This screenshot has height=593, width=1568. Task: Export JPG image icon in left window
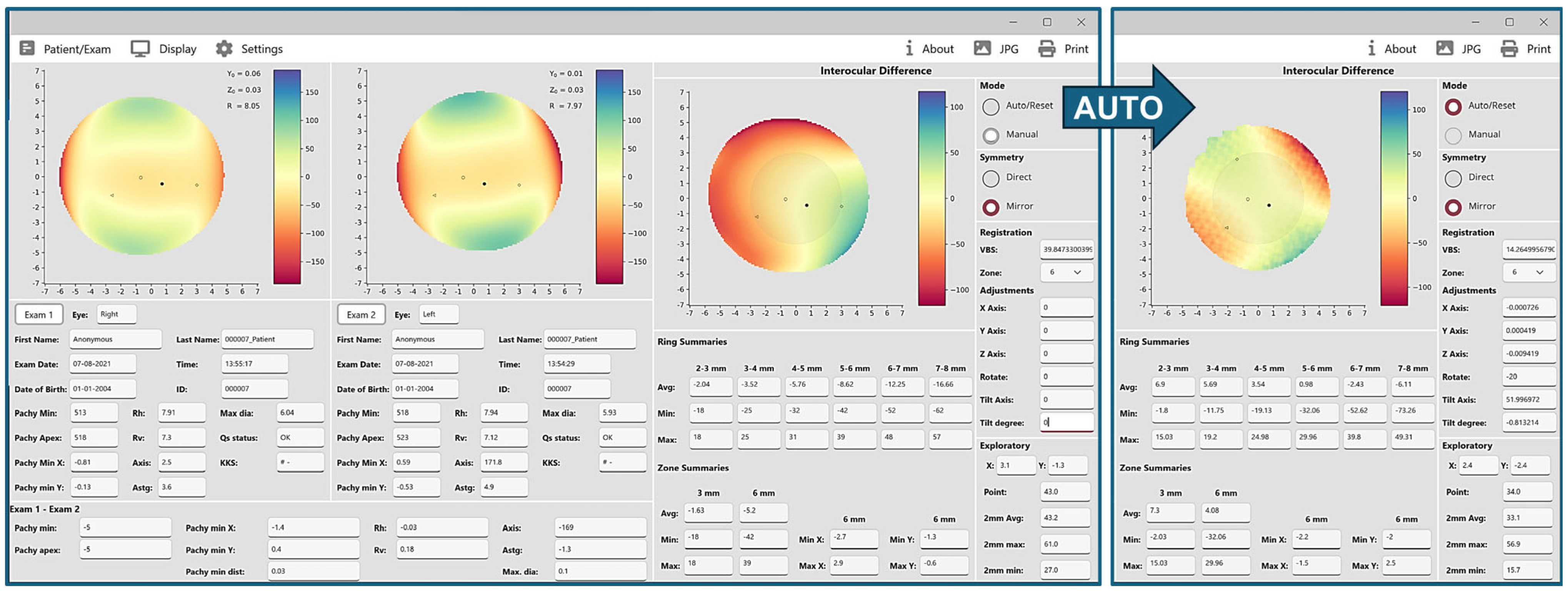(x=982, y=48)
